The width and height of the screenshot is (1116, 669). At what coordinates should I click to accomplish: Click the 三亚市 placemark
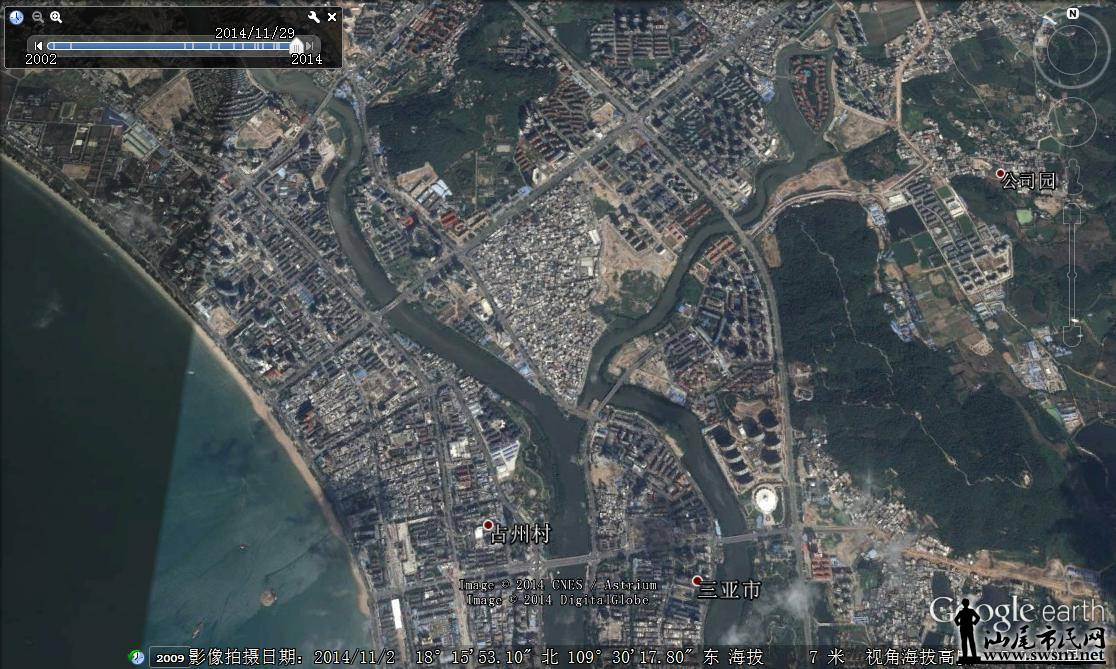697,581
